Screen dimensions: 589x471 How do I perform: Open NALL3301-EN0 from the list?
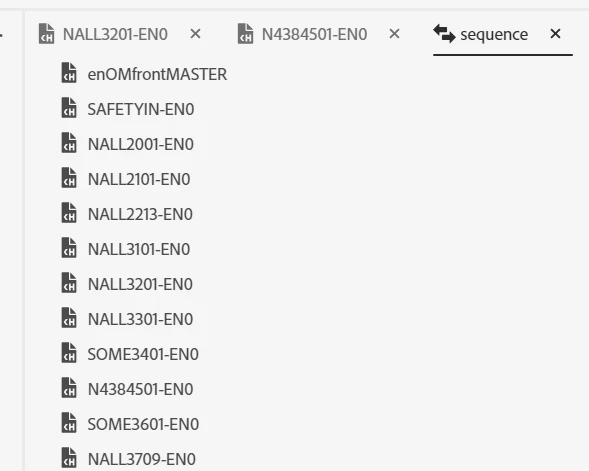tap(140, 319)
